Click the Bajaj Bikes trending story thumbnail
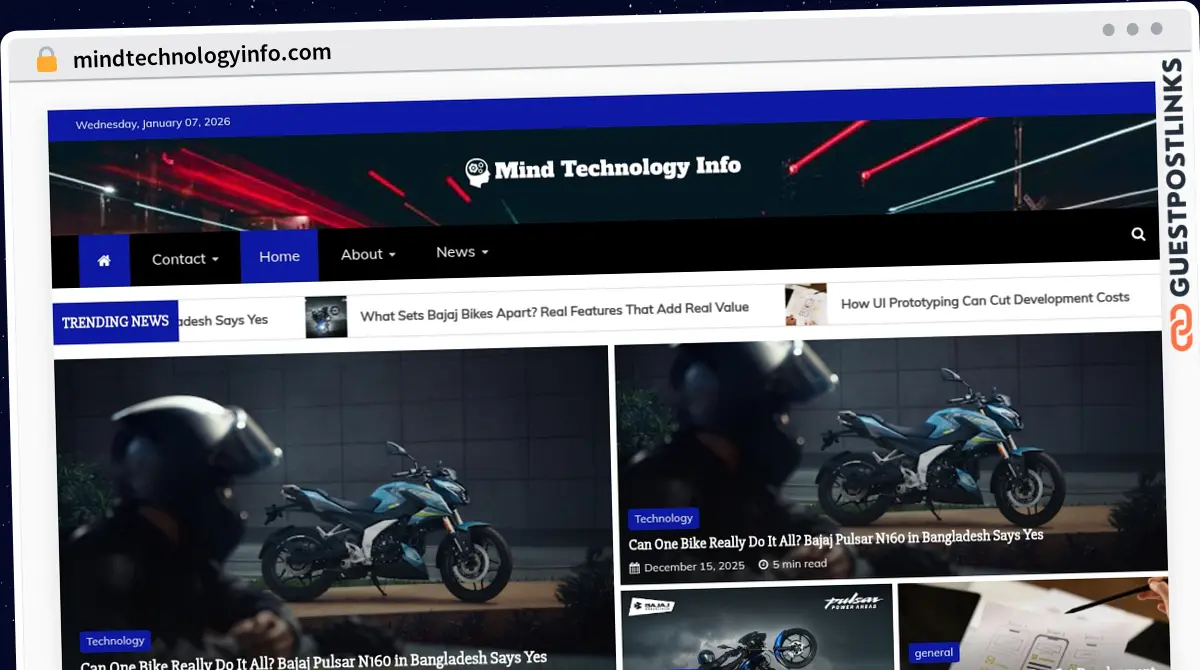The image size is (1200, 670). (x=326, y=316)
